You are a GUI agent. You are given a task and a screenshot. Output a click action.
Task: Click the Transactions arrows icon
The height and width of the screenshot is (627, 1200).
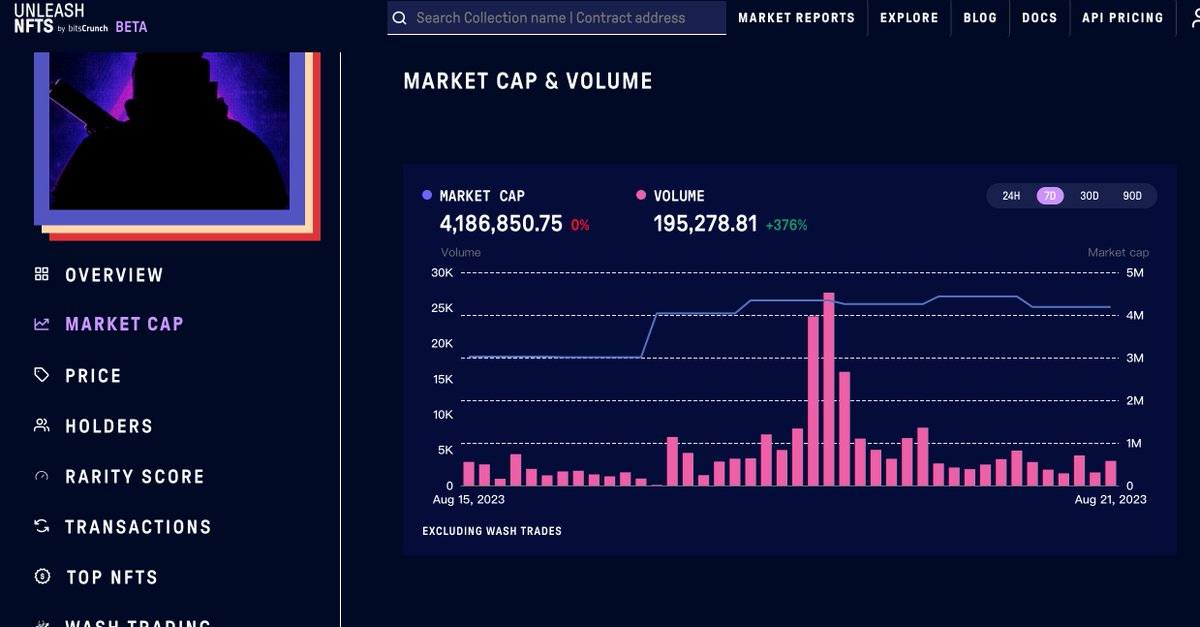41,526
